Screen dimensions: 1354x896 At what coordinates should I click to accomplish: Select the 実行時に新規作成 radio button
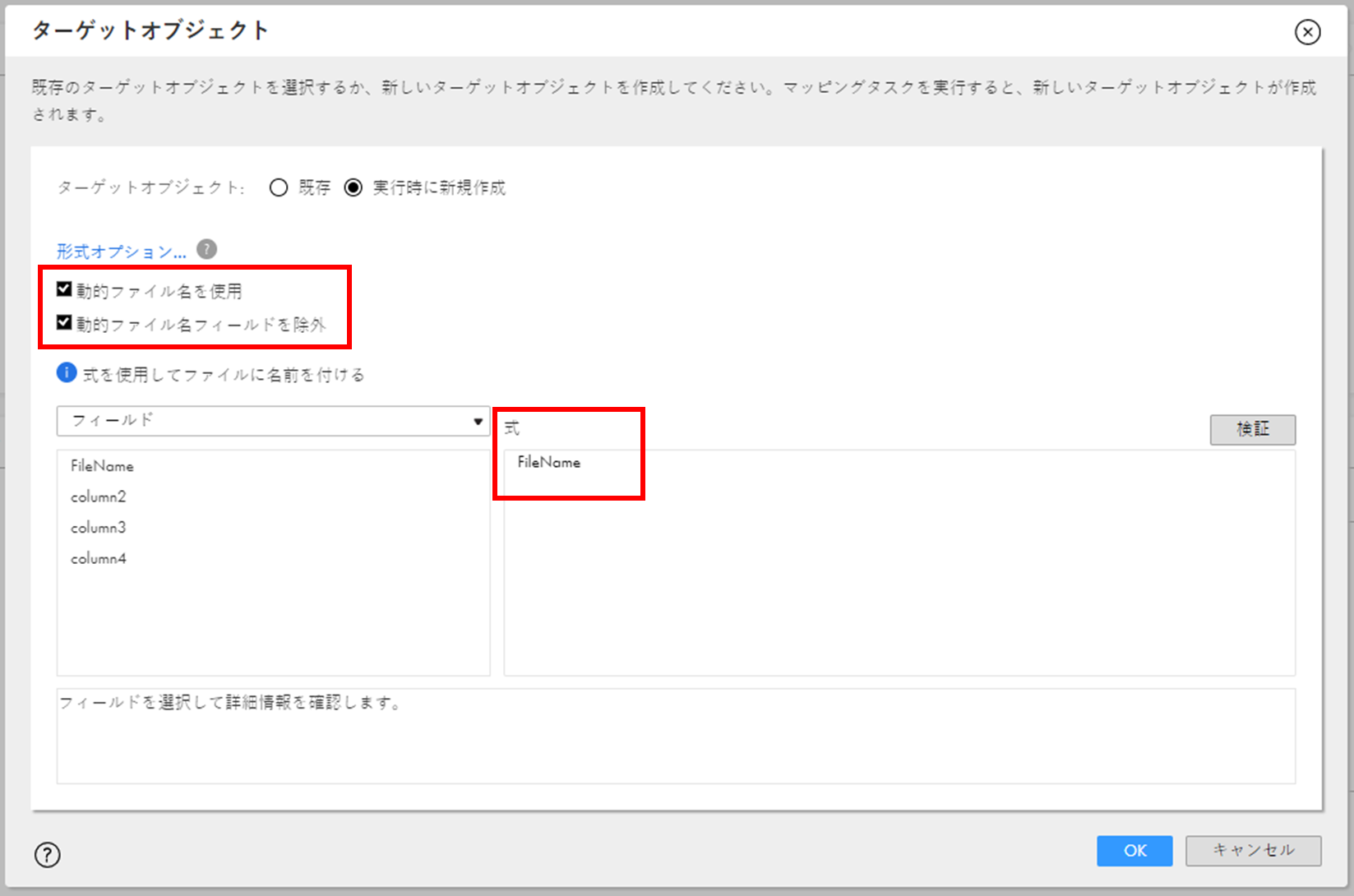tap(353, 187)
